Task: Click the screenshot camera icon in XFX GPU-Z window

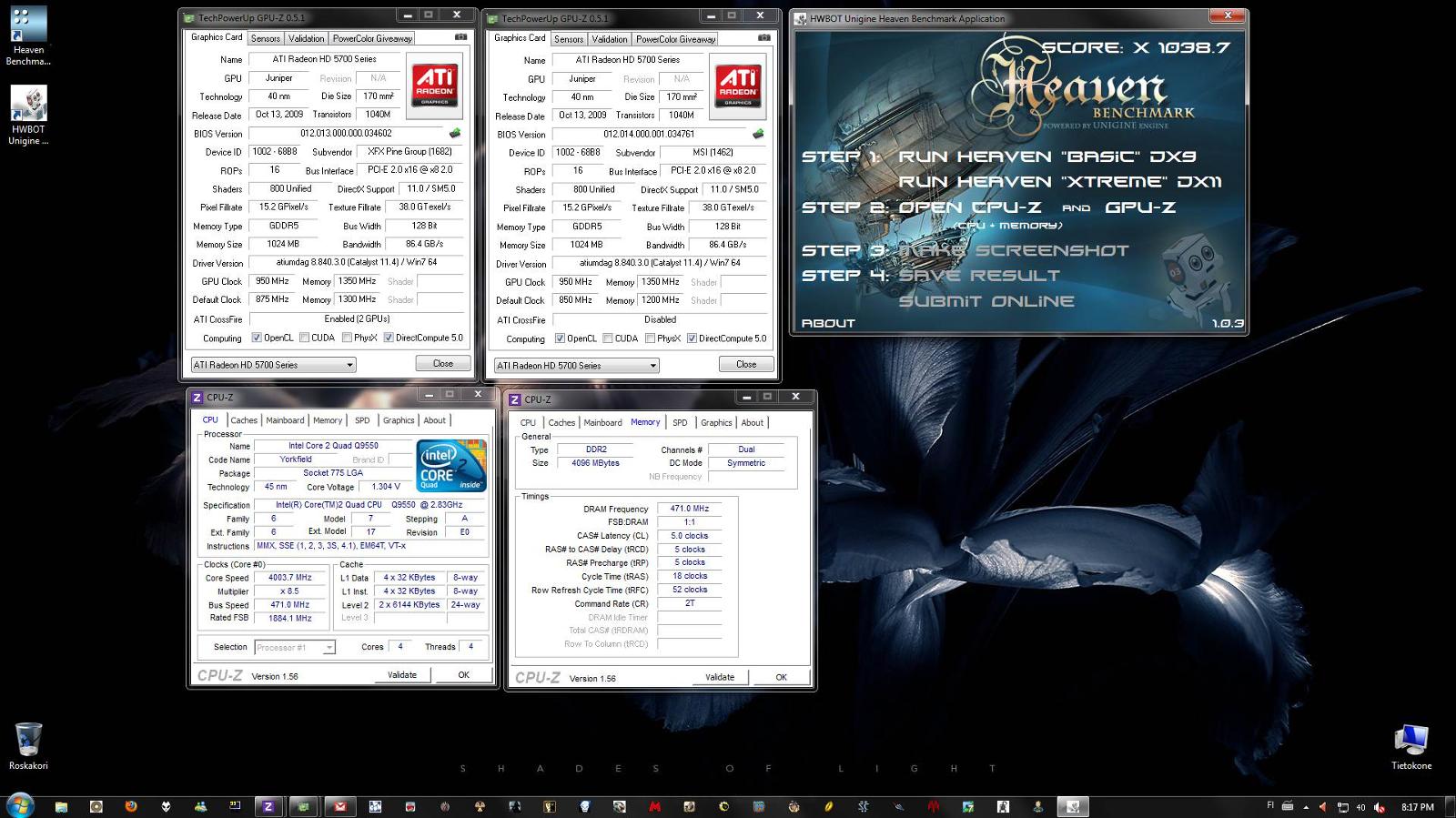Action: (x=461, y=37)
